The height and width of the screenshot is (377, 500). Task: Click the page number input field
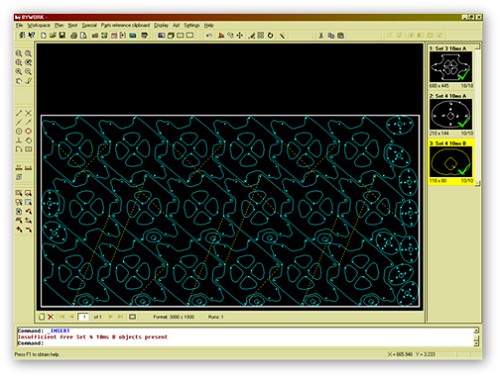pos(83,317)
